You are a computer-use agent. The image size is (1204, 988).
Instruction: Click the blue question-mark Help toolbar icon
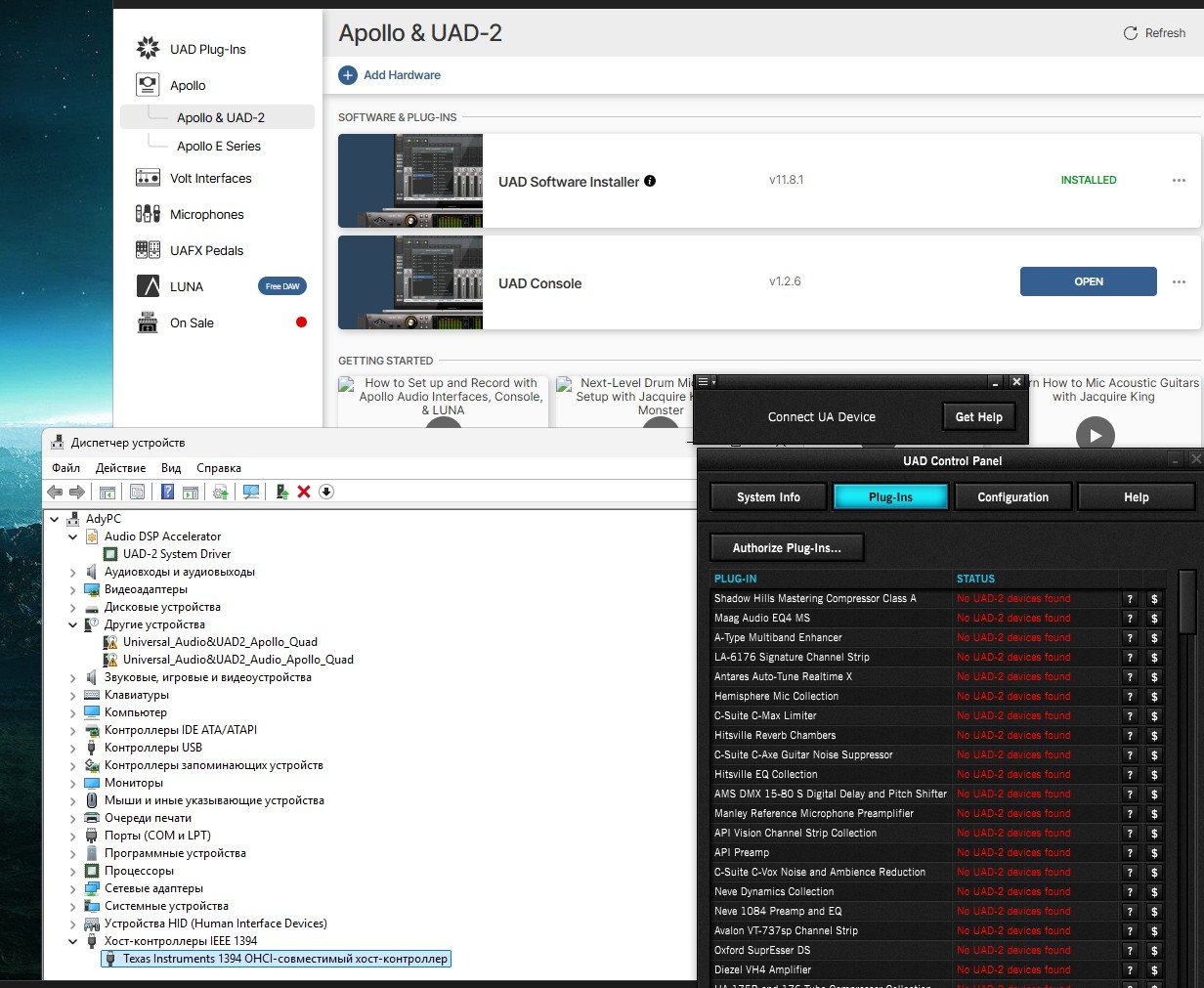pyautogui.click(x=168, y=492)
